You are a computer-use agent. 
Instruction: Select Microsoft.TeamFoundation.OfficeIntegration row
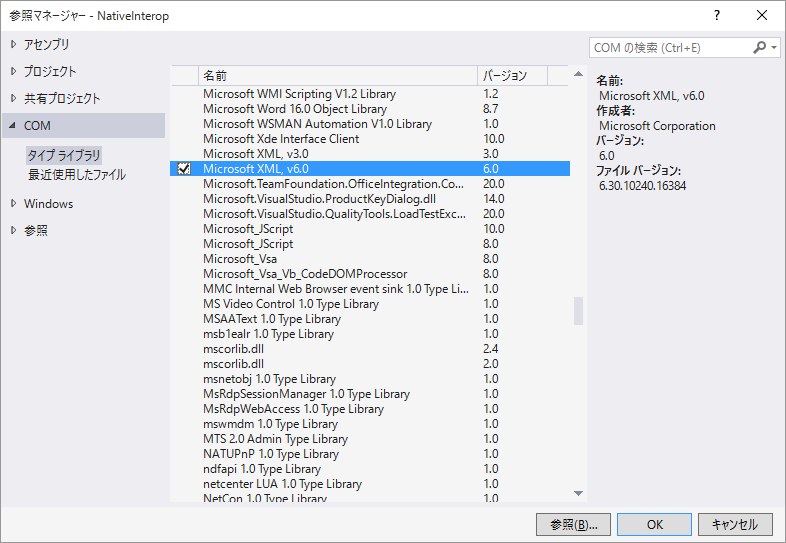[370, 184]
